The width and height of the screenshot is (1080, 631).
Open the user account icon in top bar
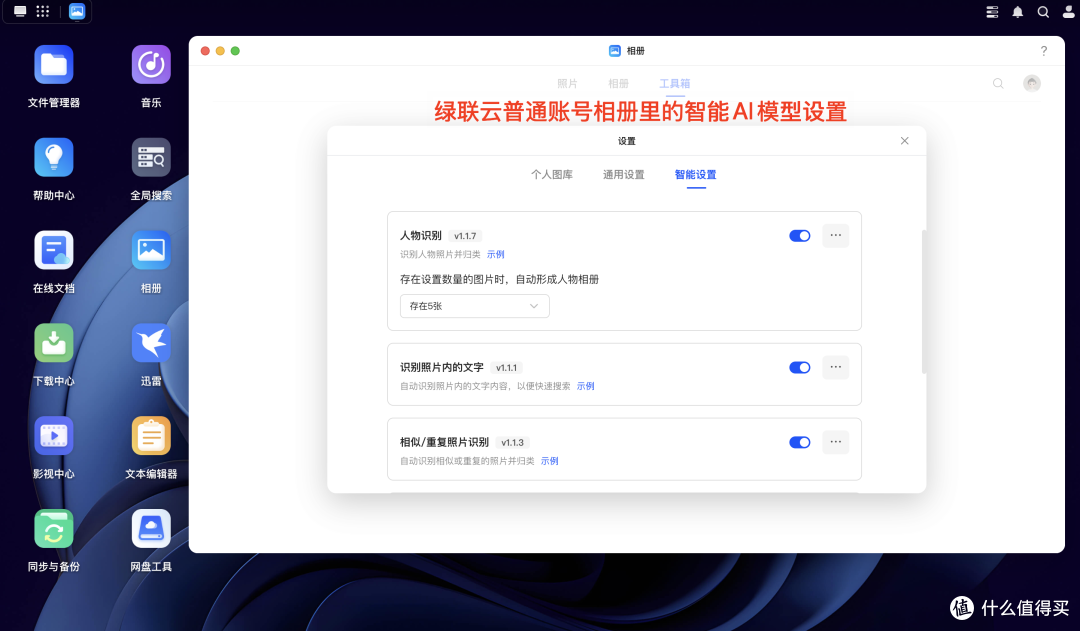pos(1068,12)
